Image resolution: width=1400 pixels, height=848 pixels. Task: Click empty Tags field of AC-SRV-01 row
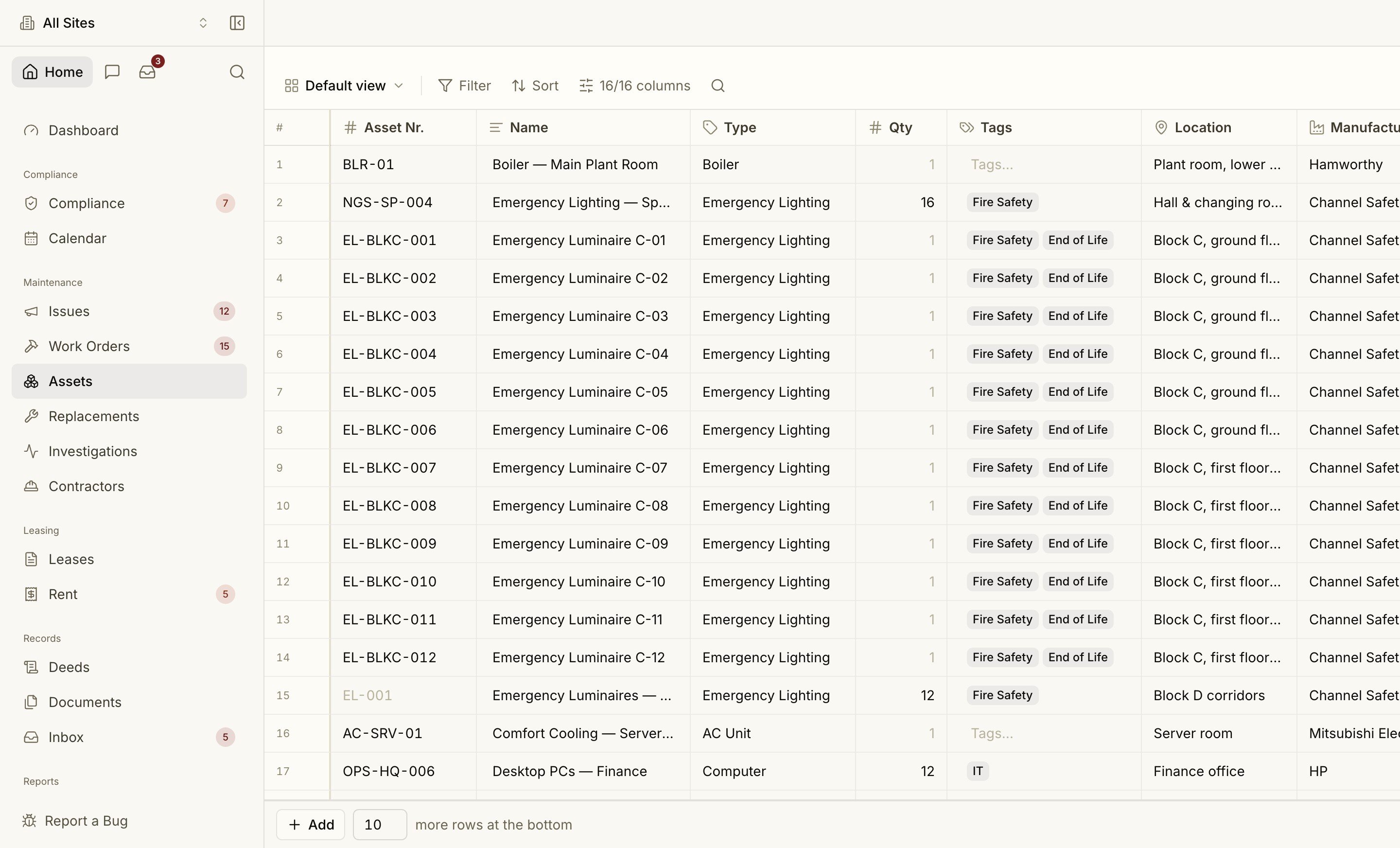click(1044, 733)
